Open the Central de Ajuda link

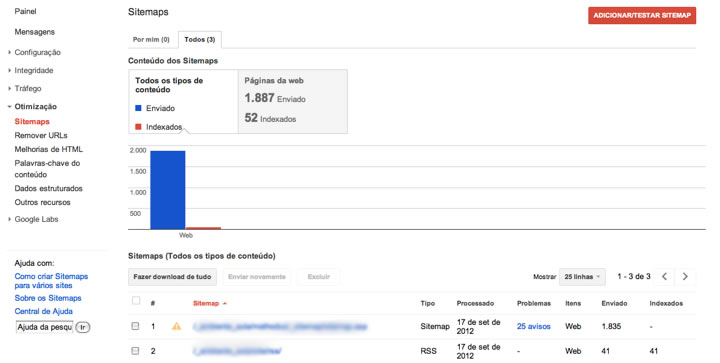click(x=44, y=311)
